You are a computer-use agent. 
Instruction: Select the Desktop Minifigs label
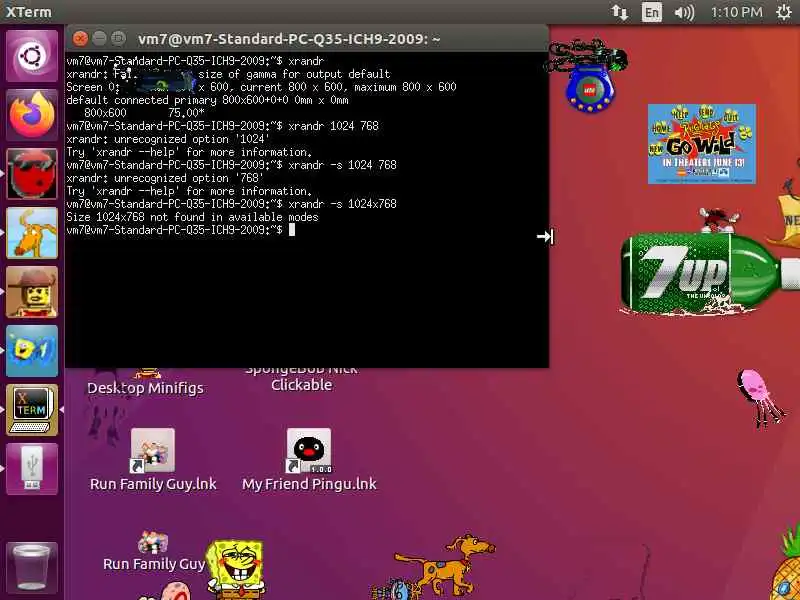[145, 388]
